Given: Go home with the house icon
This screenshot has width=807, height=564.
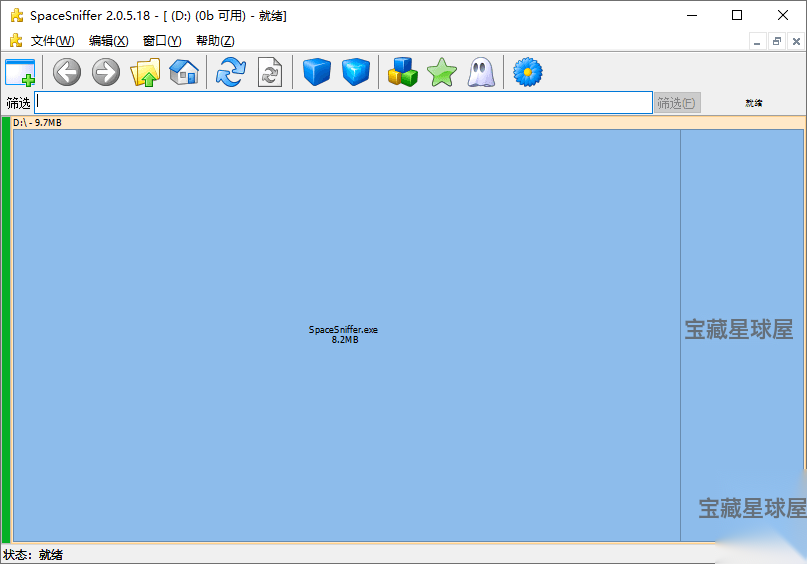Looking at the screenshot, I should click(184, 72).
